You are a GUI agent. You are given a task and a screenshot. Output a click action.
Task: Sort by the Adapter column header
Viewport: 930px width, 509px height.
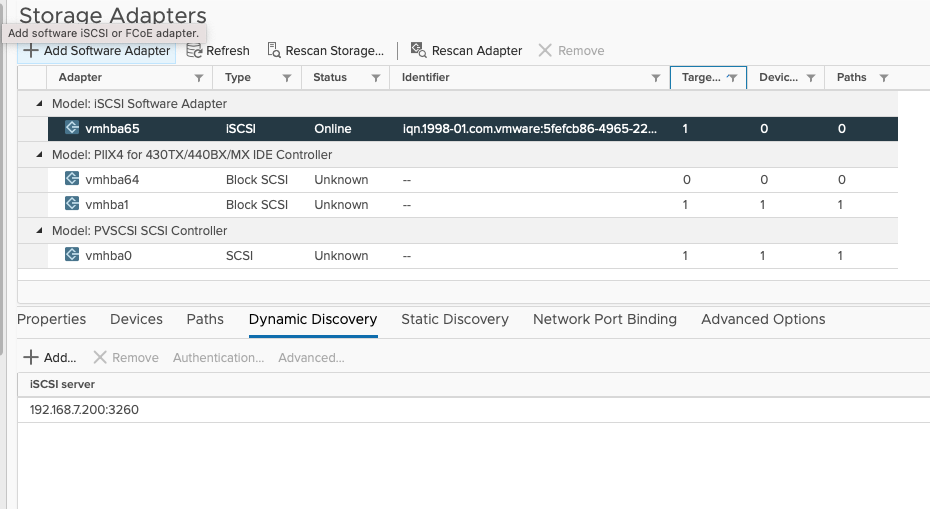[x=80, y=78]
